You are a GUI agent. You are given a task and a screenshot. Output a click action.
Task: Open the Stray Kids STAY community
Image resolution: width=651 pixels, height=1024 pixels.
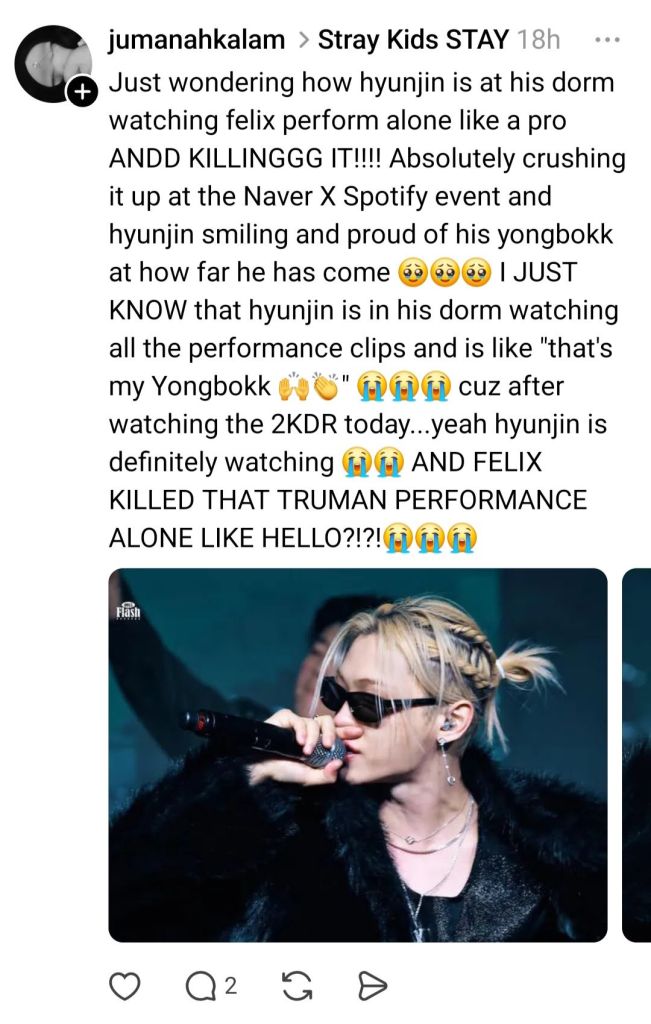[x=413, y=40]
